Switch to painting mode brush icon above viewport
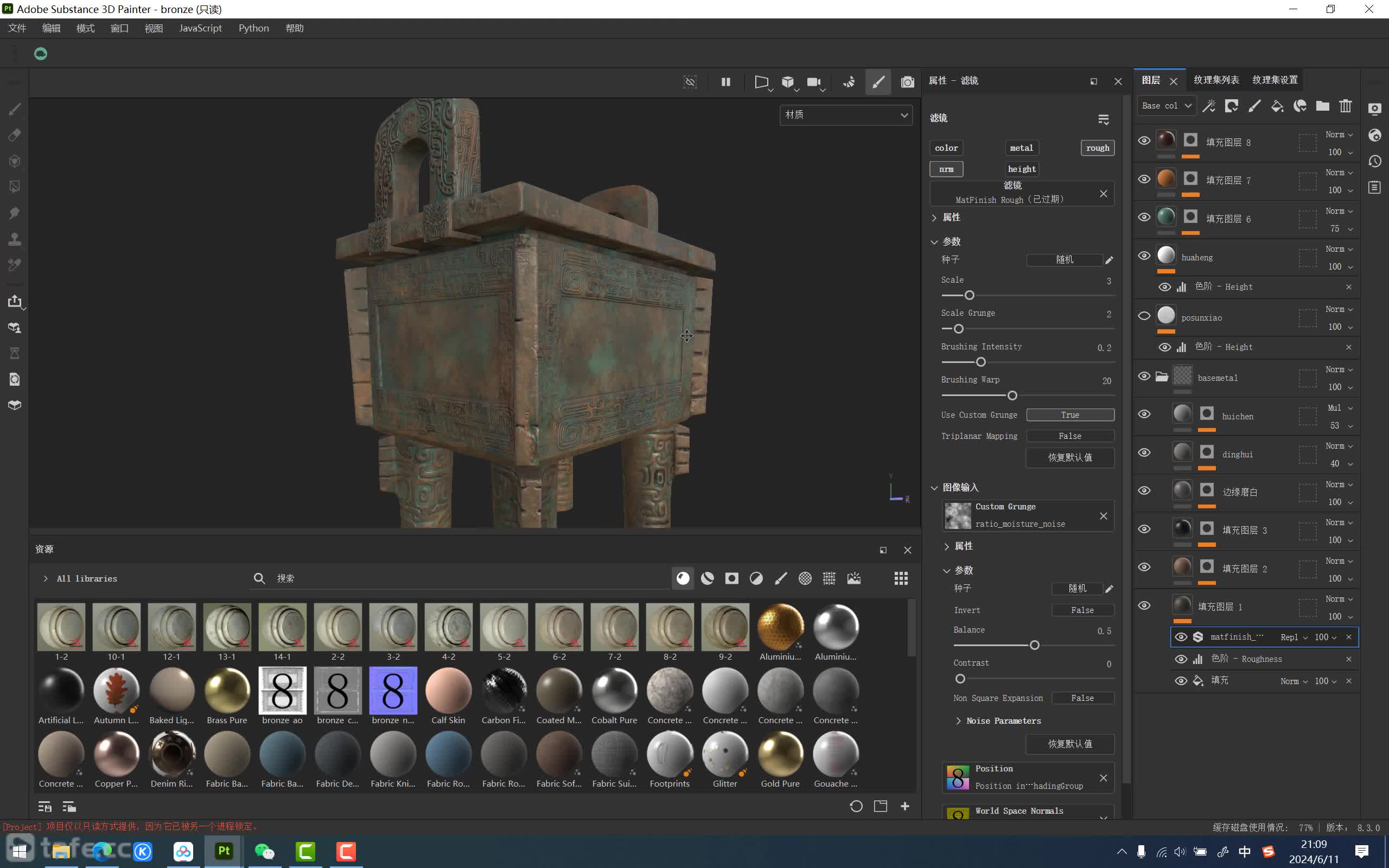This screenshot has height=868, width=1389. coord(878,82)
